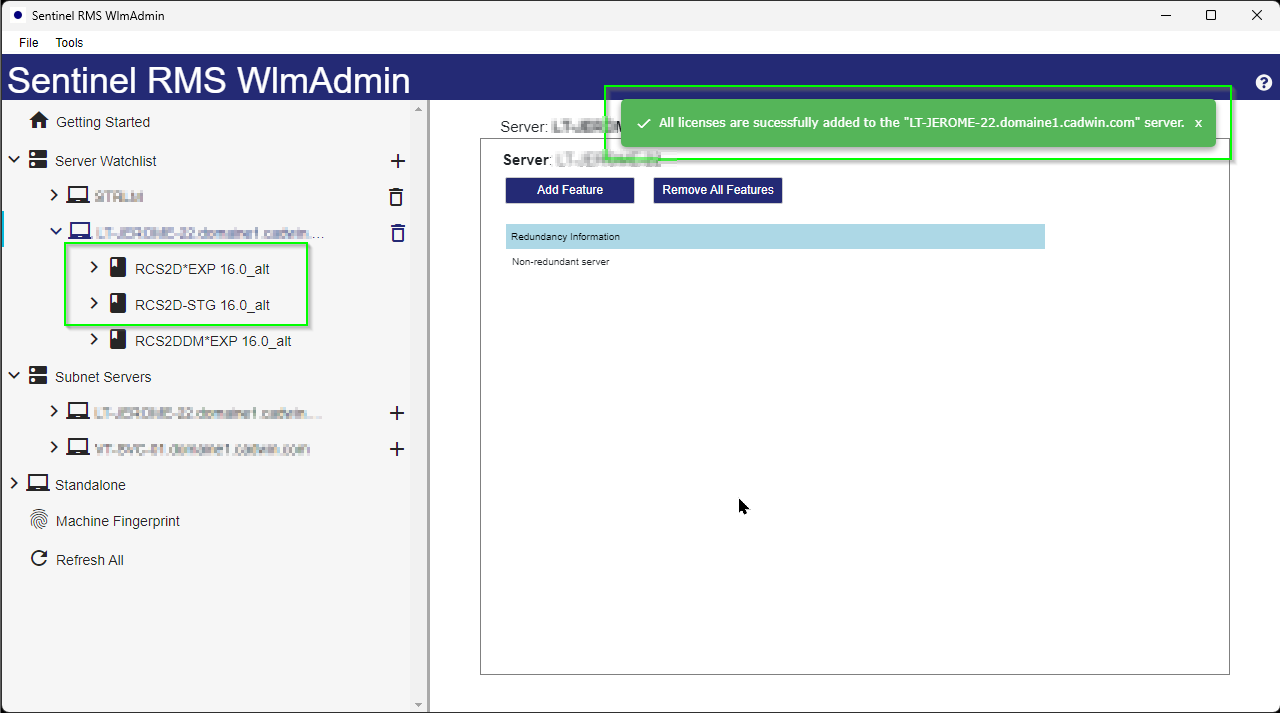This screenshot has width=1280, height=713.
Task: Click the laptop icon of expanded watchlist server
Action: point(79,232)
